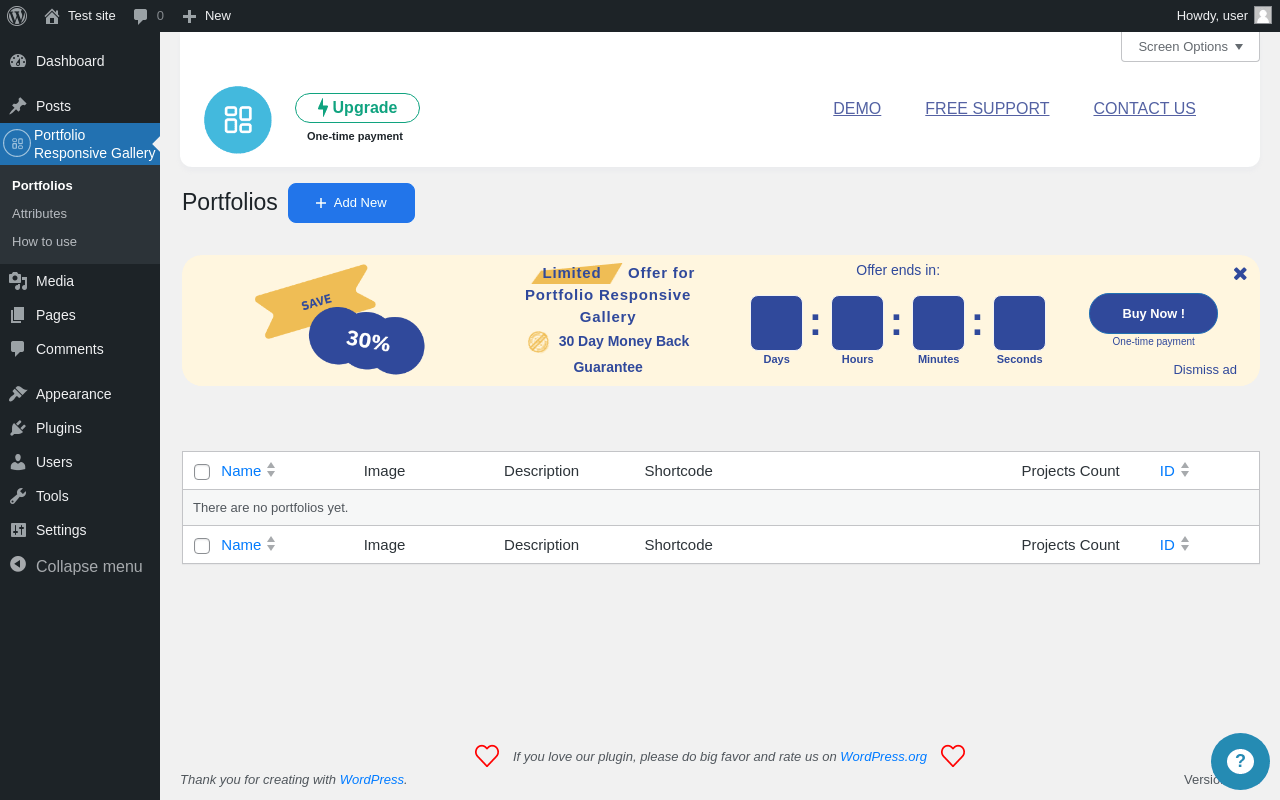The width and height of the screenshot is (1280, 800).
Task: Click the user avatar next to Howdy, user
Action: click(1263, 15)
